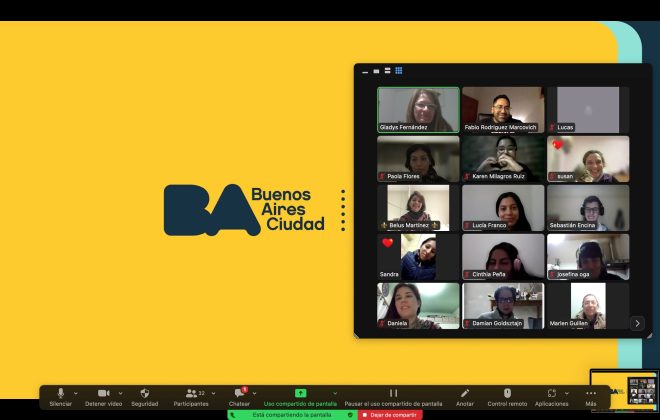
Task: Click the red 1 chat notification badge
Action: pos(245,389)
